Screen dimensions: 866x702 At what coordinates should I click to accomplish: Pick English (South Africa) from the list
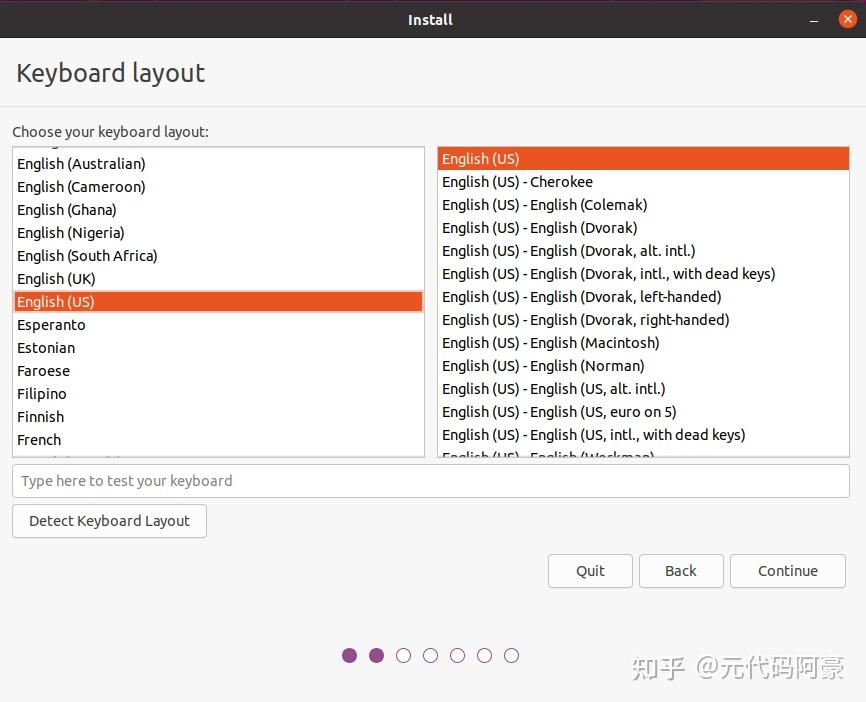[x=87, y=255]
